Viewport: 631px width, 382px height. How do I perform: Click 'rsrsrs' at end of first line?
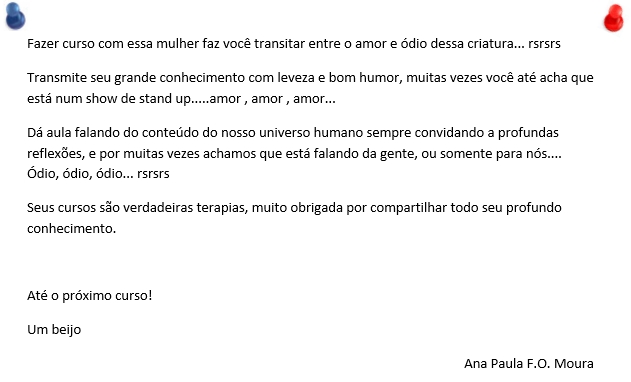tap(544, 43)
